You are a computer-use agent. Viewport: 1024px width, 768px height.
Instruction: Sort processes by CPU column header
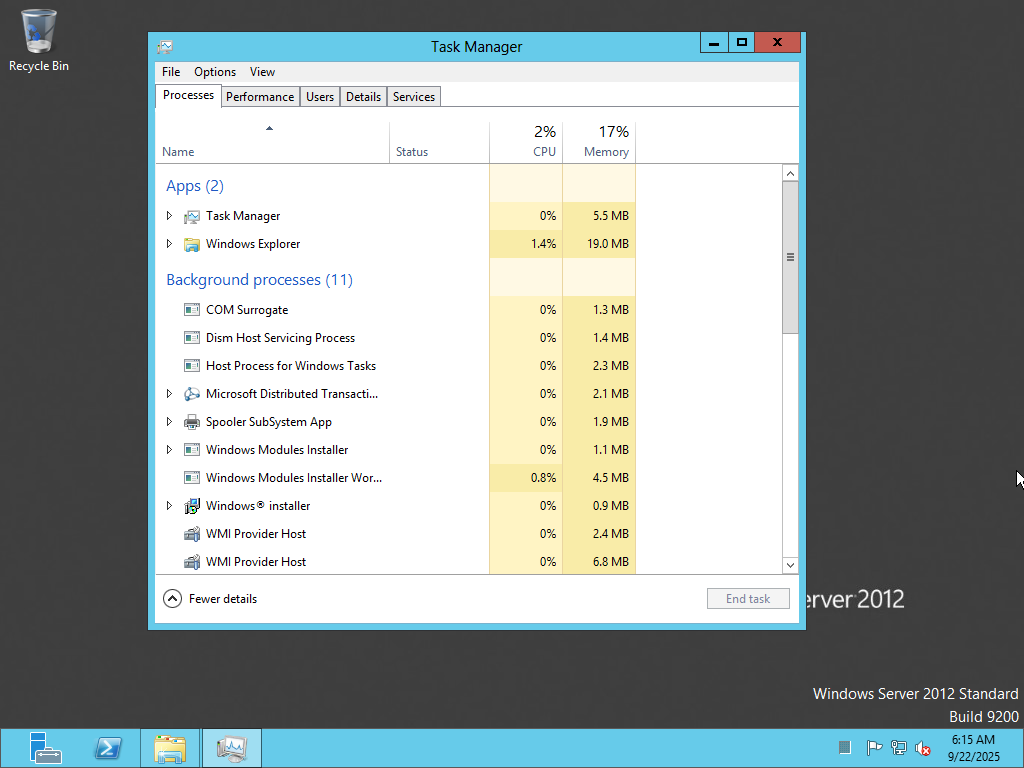pos(527,142)
